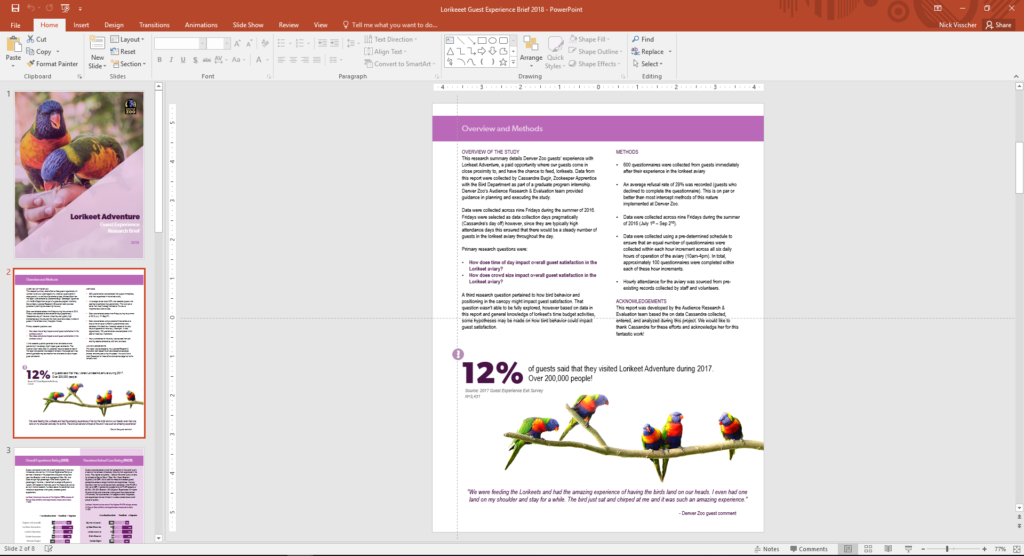Click Ribbon Display Options button
The image size is (1024, 556).
pyautogui.click(x=938, y=8)
